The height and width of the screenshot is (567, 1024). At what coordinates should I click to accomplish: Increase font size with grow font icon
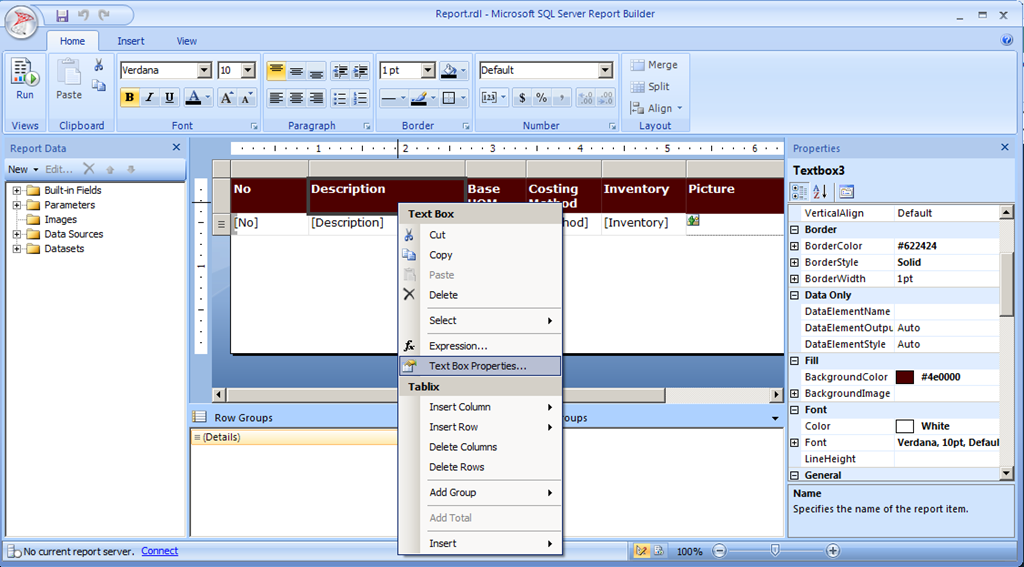pos(227,98)
